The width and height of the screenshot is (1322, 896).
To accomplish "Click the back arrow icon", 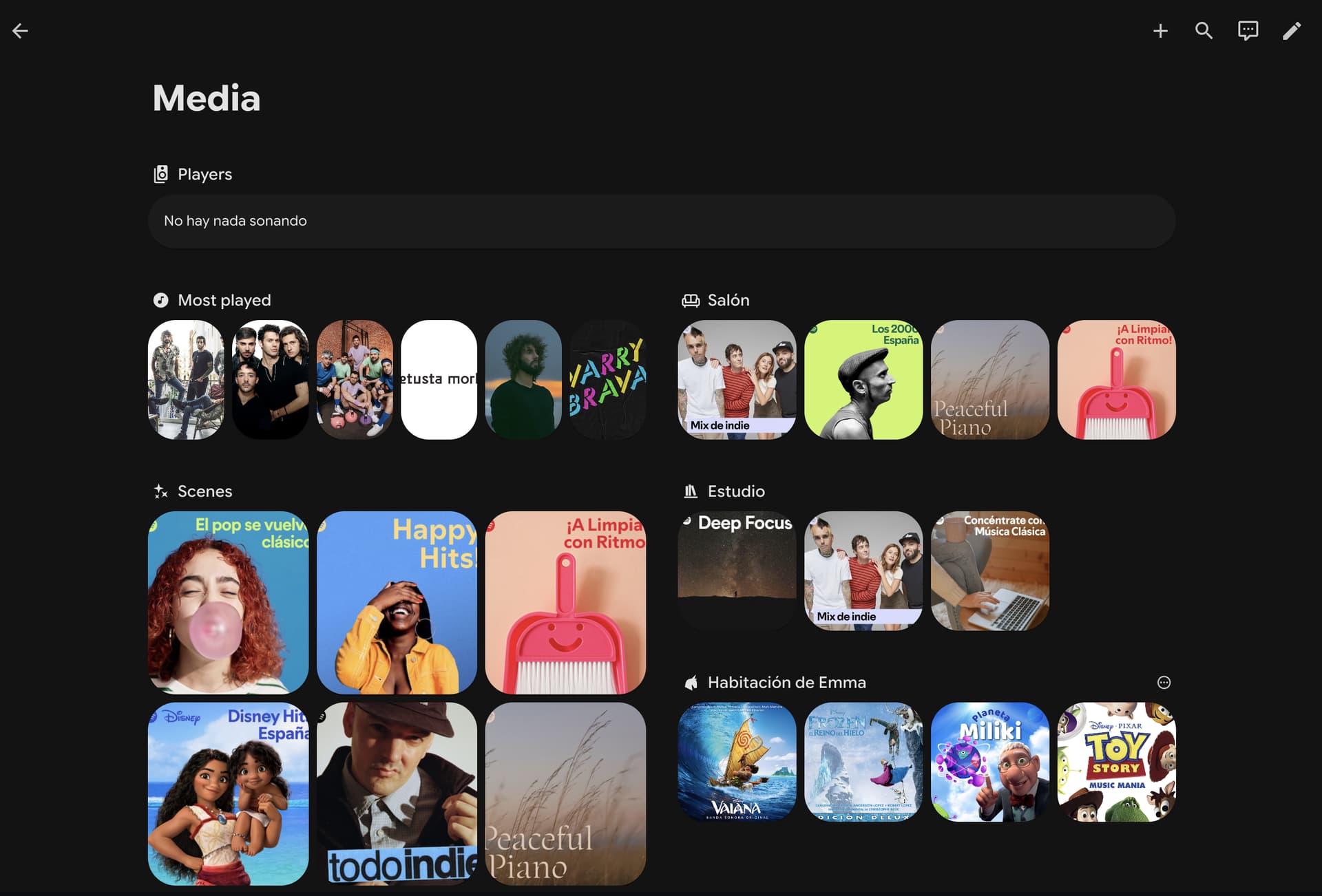I will coord(20,30).
